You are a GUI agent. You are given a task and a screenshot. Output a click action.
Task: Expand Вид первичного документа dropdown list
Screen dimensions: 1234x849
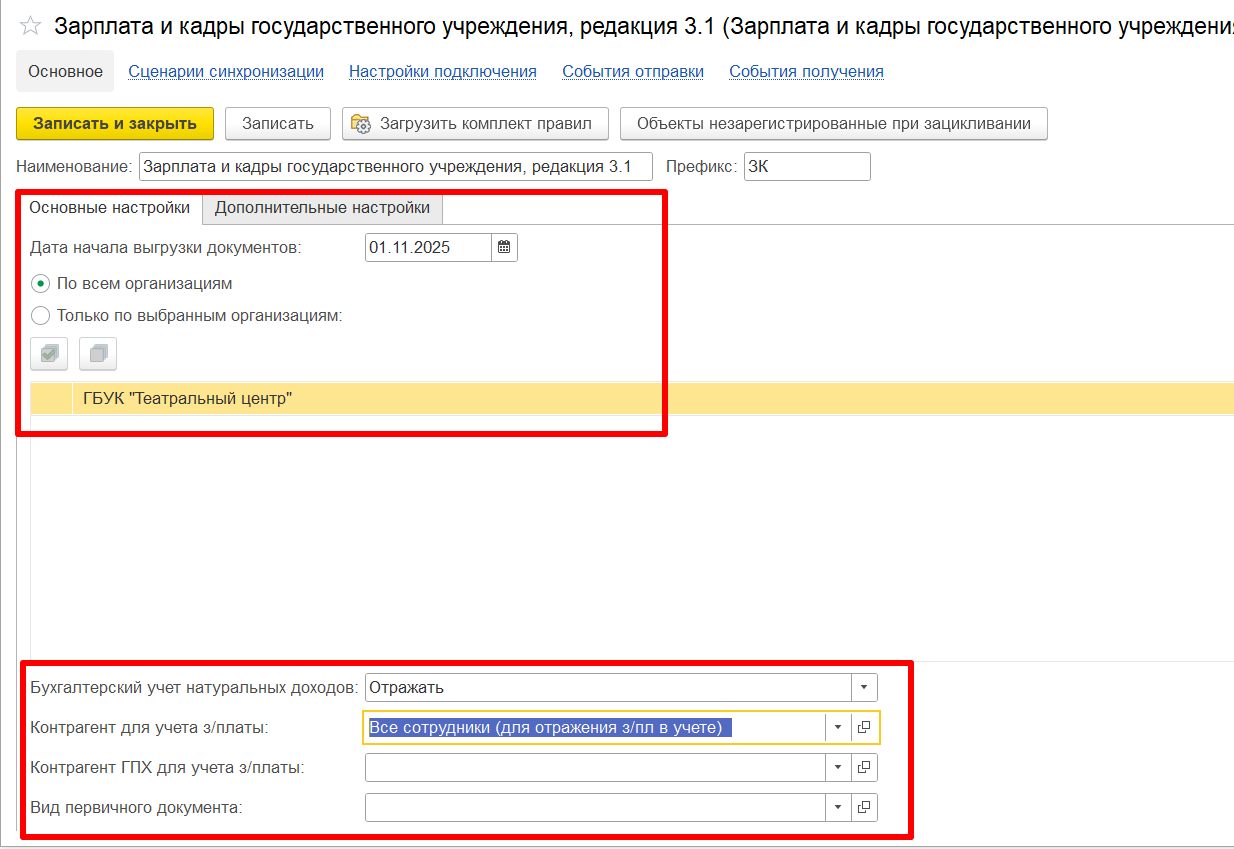(838, 807)
